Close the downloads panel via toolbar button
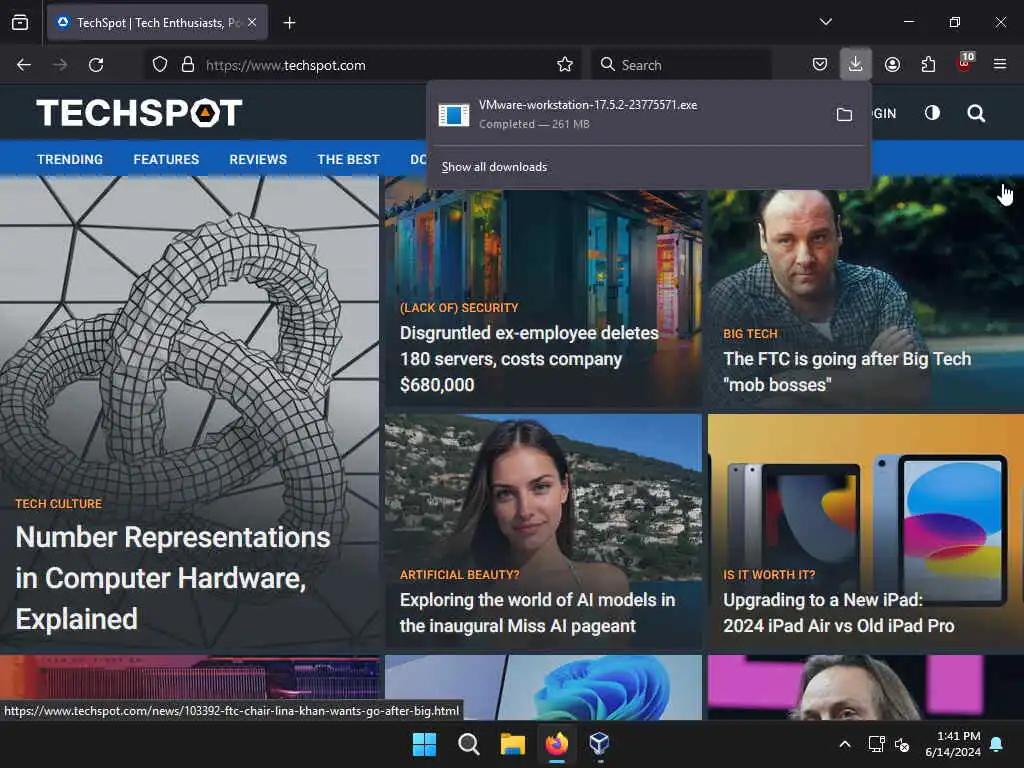1024x768 pixels. (856, 65)
